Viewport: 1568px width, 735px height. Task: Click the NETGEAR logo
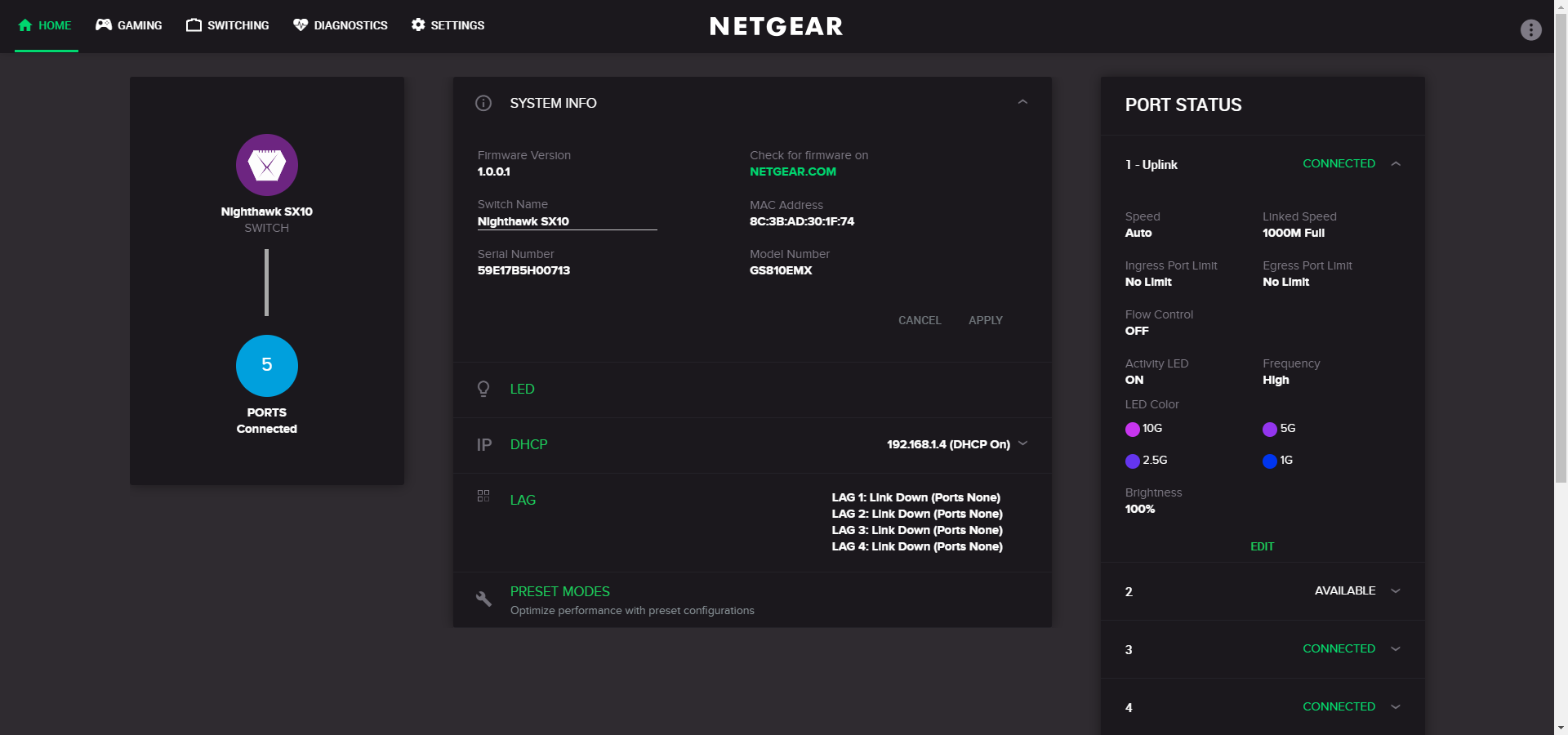[776, 26]
